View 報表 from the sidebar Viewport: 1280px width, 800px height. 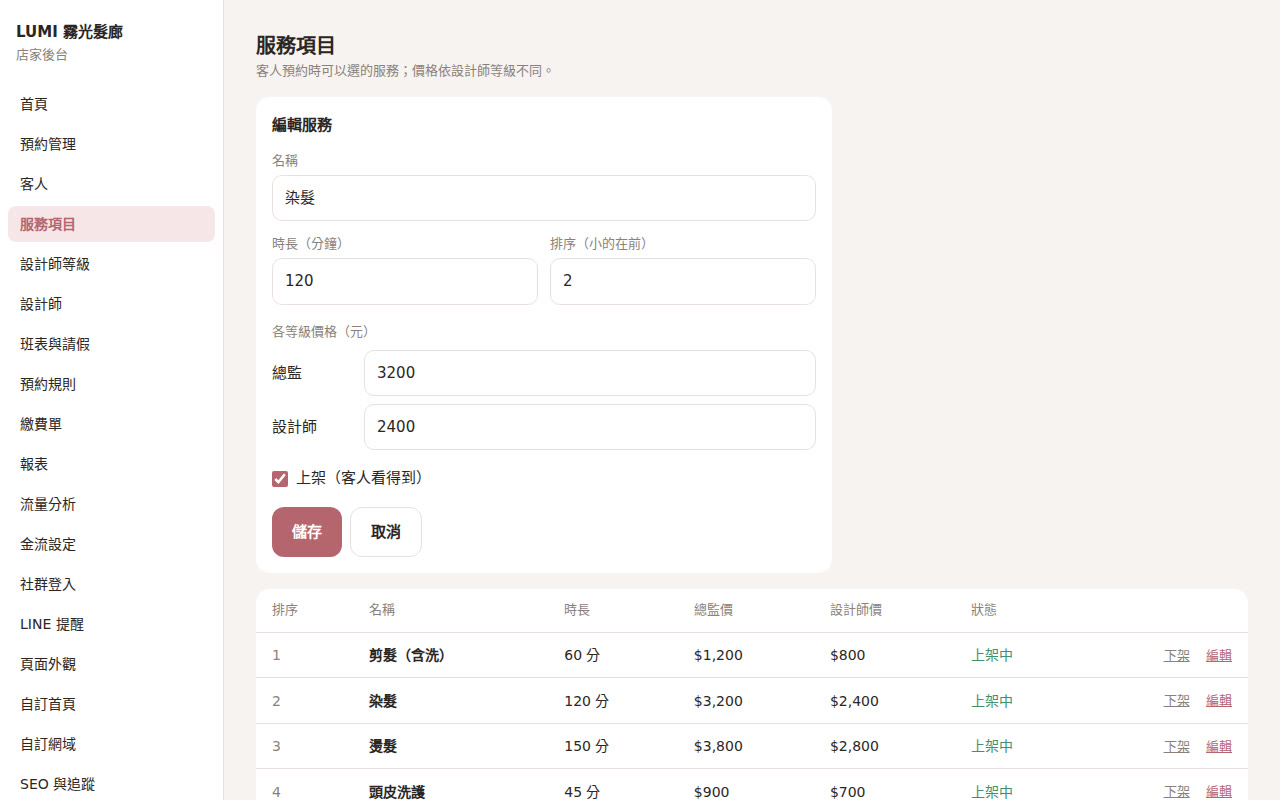[111, 464]
